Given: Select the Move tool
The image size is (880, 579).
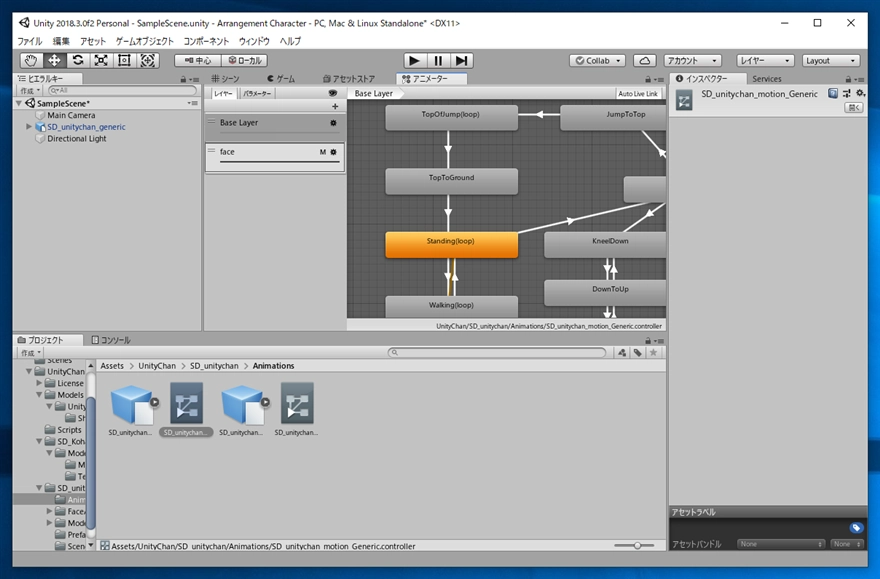Looking at the screenshot, I should pos(54,61).
